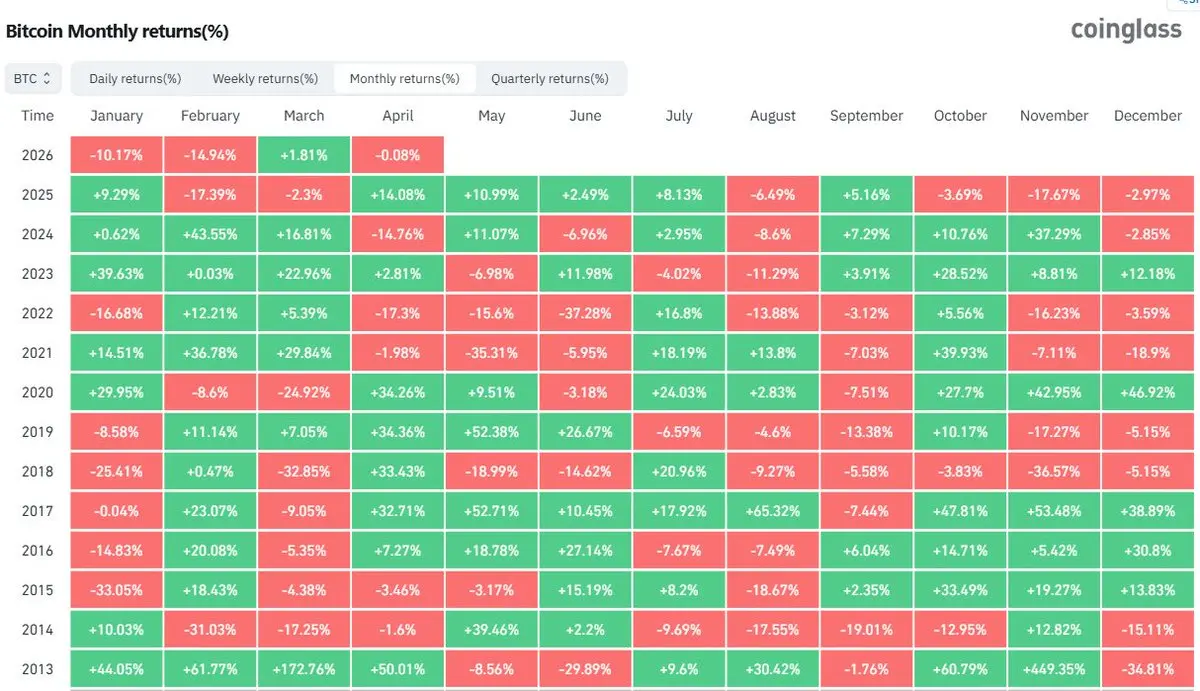Open the BTC coin selector dropdown
Image resolution: width=1200 pixels, height=691 pixels.
point(33,78)
